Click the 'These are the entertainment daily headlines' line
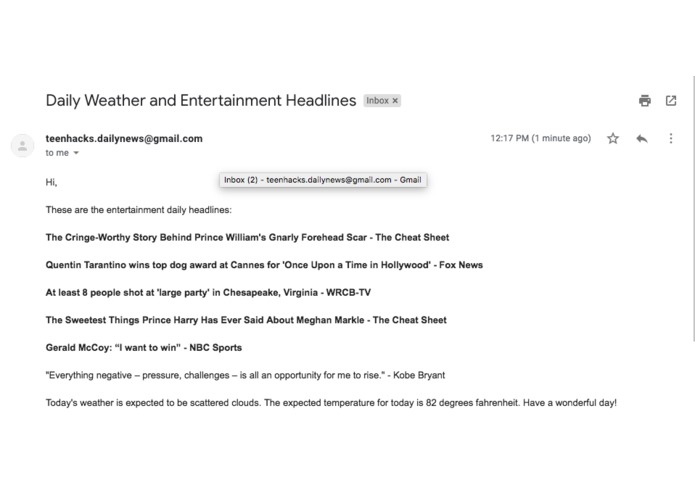 click(139, 210)
